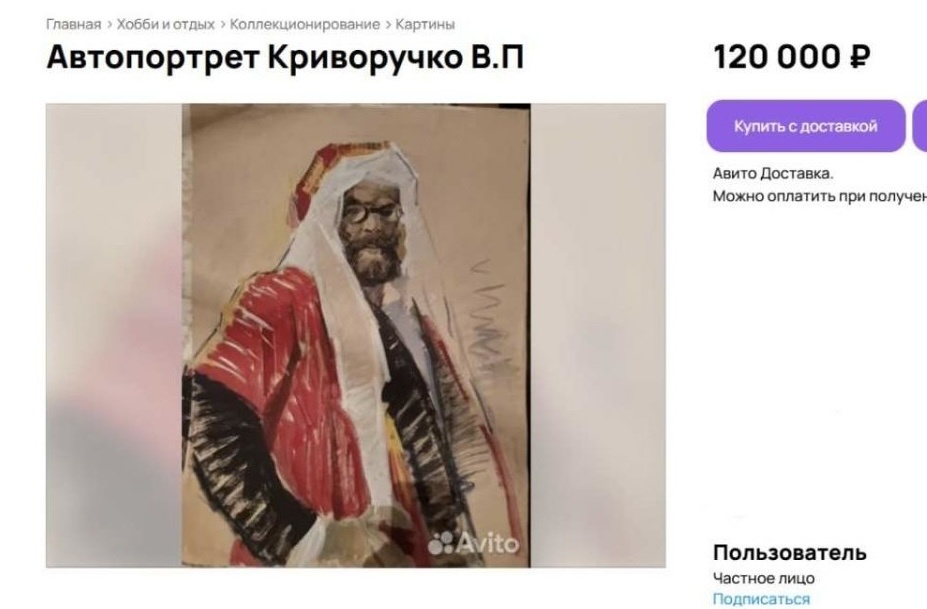Click the Купить с доставкой button
This screenshot has width=927, height=609.
click(x=806, y=126)
